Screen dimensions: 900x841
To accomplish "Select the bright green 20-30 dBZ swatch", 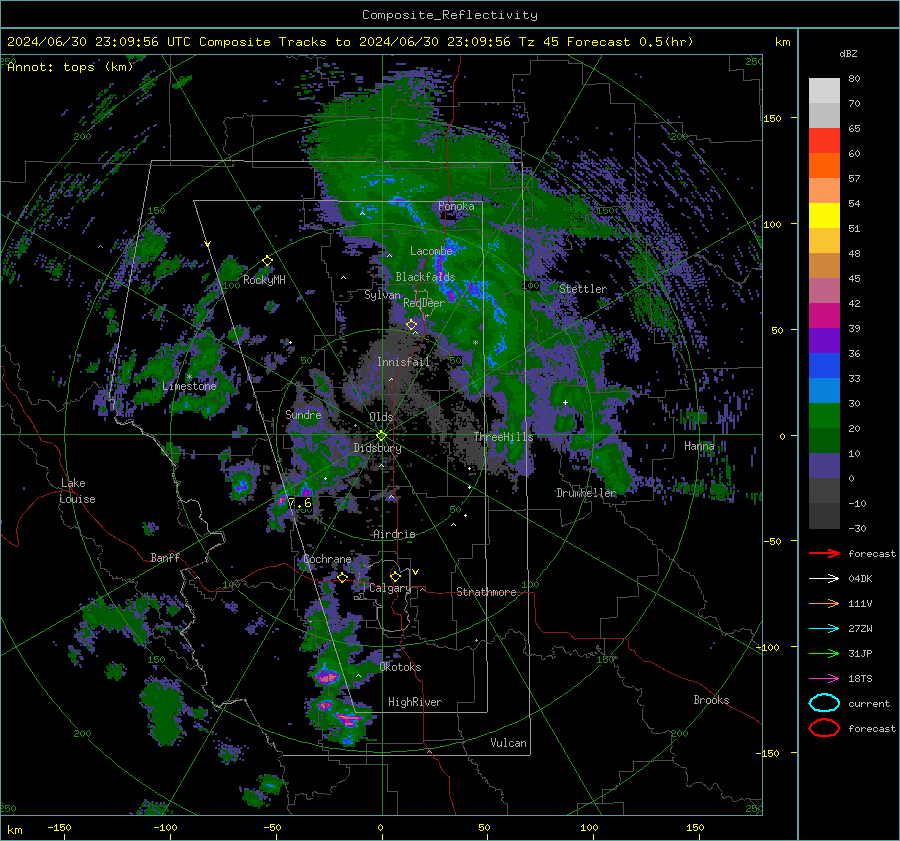I will point(824,415).
